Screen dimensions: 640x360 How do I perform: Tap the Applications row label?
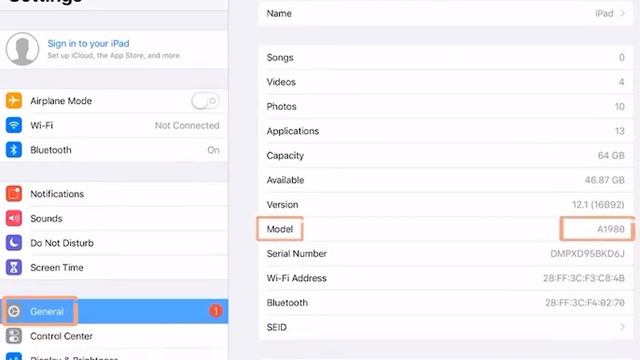point(293,131)
